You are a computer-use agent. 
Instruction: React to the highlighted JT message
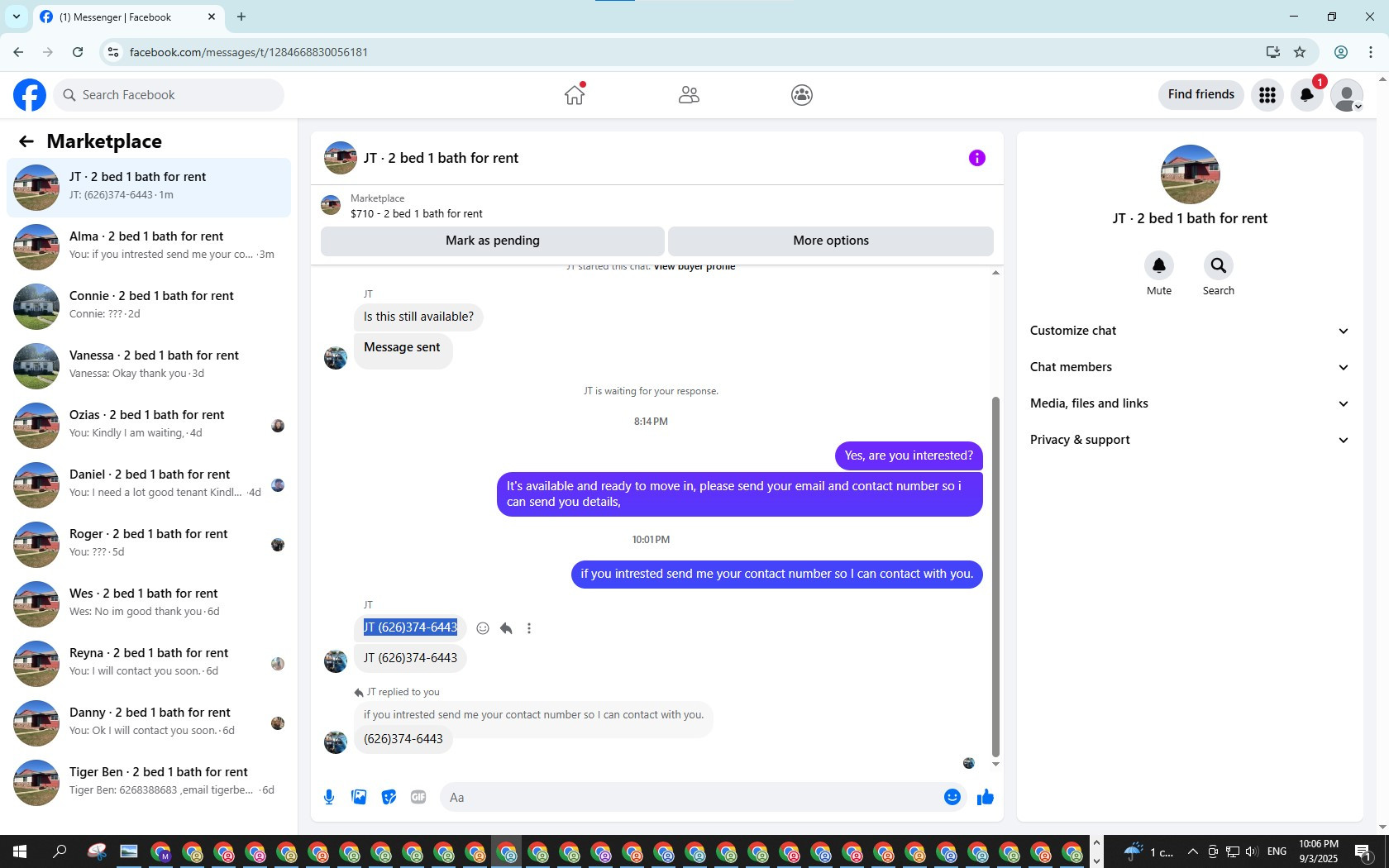pos(483,628)
